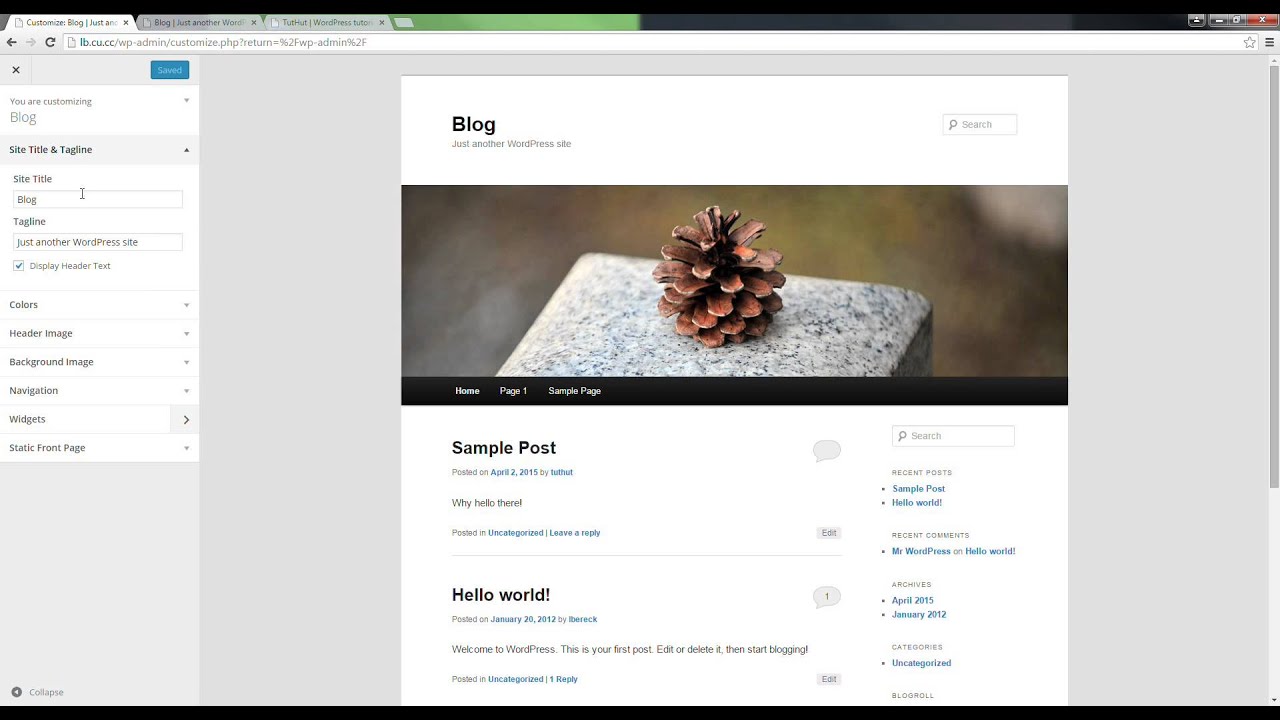
Task: Expand the Colors section
Action: [x=99, y=305]
